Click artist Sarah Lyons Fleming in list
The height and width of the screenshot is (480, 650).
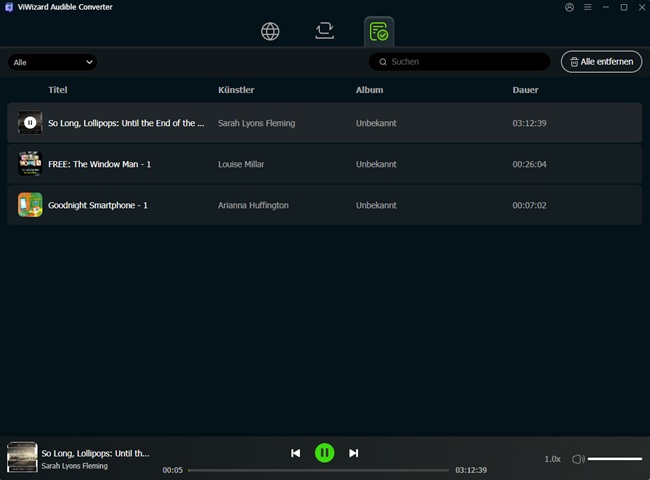(x=257, y=123)
